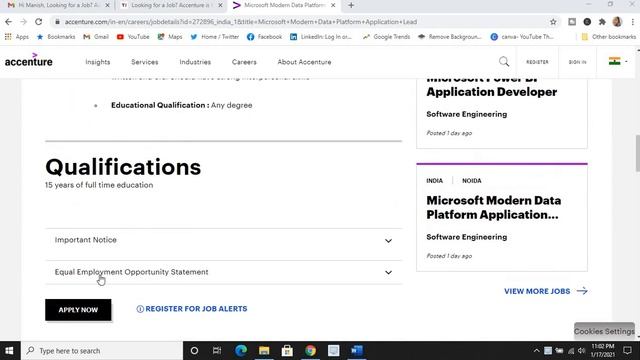Show hidden system tray icons
This screenshot has height=360, width=640.
[536, 351]
